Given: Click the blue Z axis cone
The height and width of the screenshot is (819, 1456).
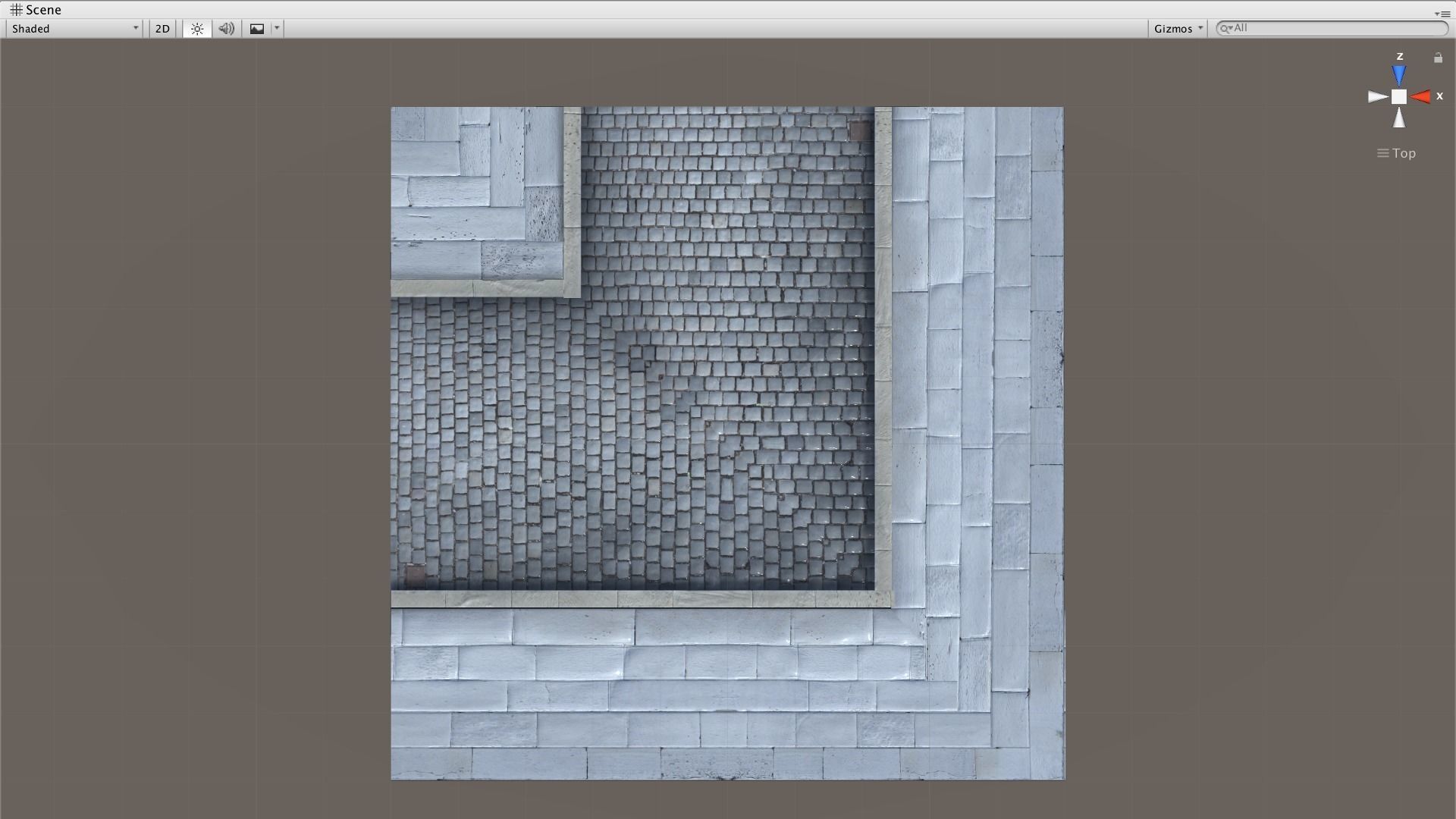Looking at the screenshot, I should point(1399,74).
